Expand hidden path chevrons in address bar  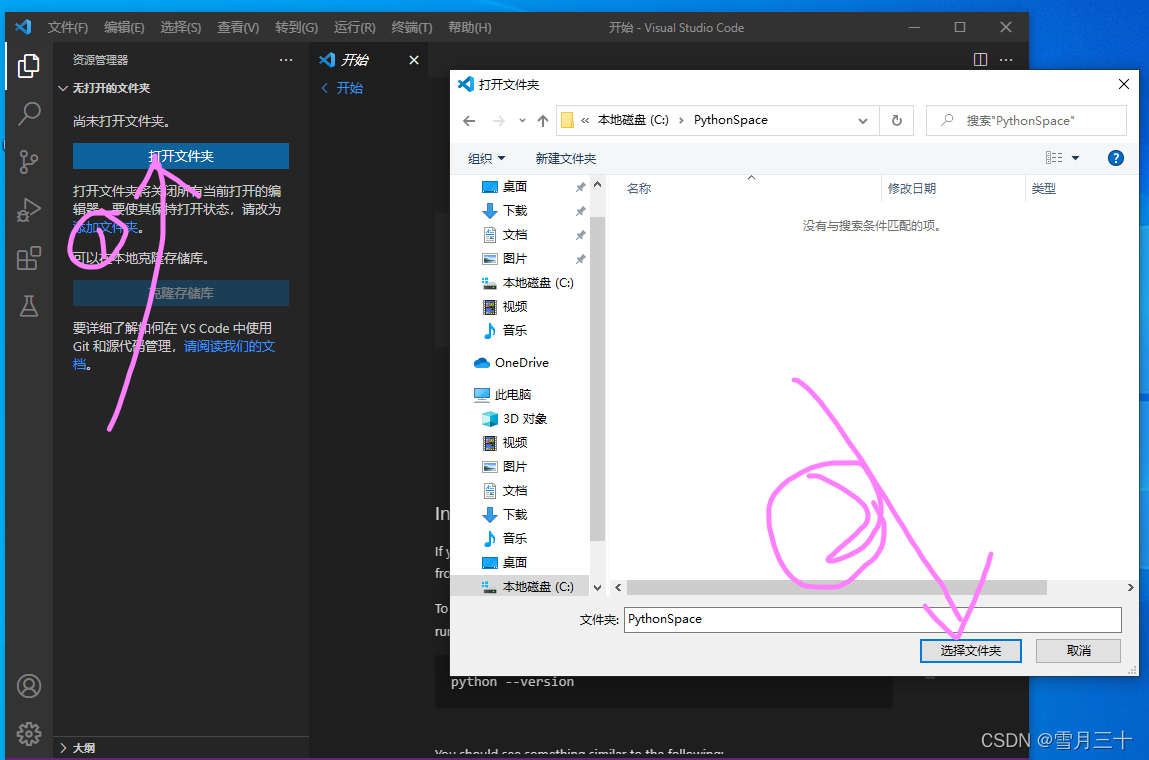tap(585, 120)
